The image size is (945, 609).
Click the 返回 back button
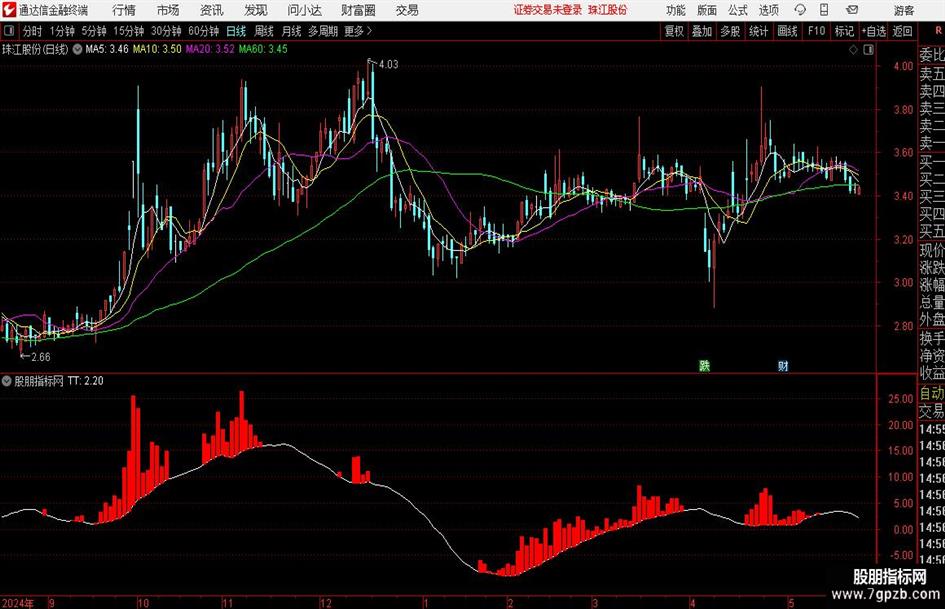tap(903, 31)
